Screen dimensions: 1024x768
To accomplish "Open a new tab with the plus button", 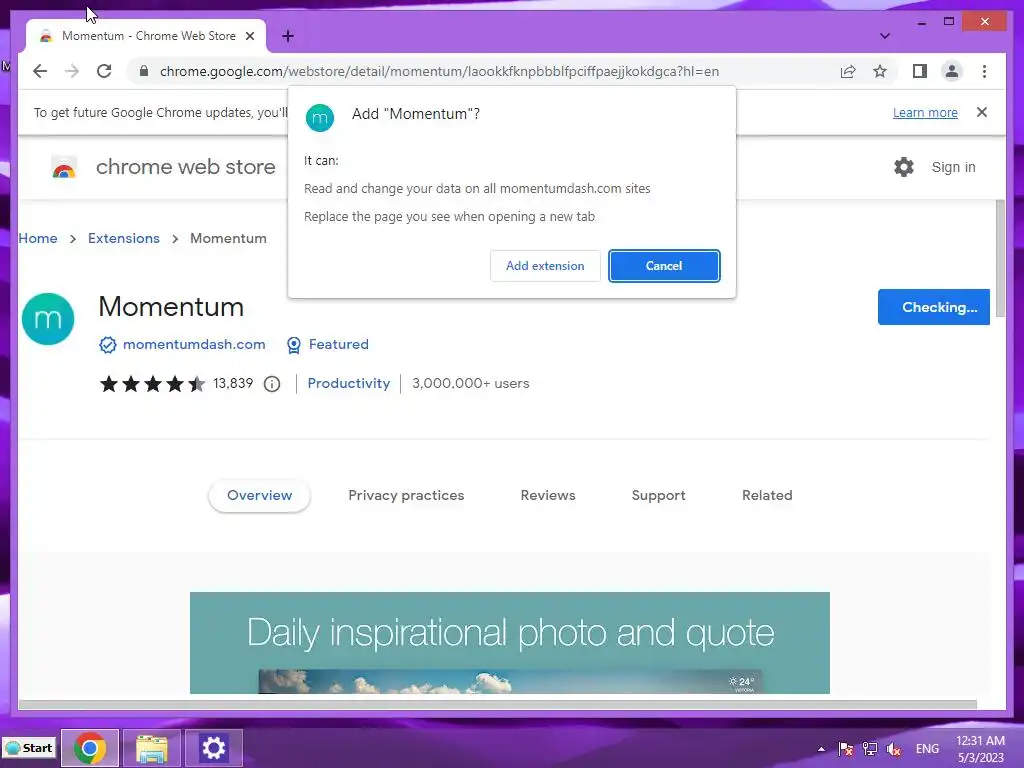I will pyautogui.click(x=288, y=36).
